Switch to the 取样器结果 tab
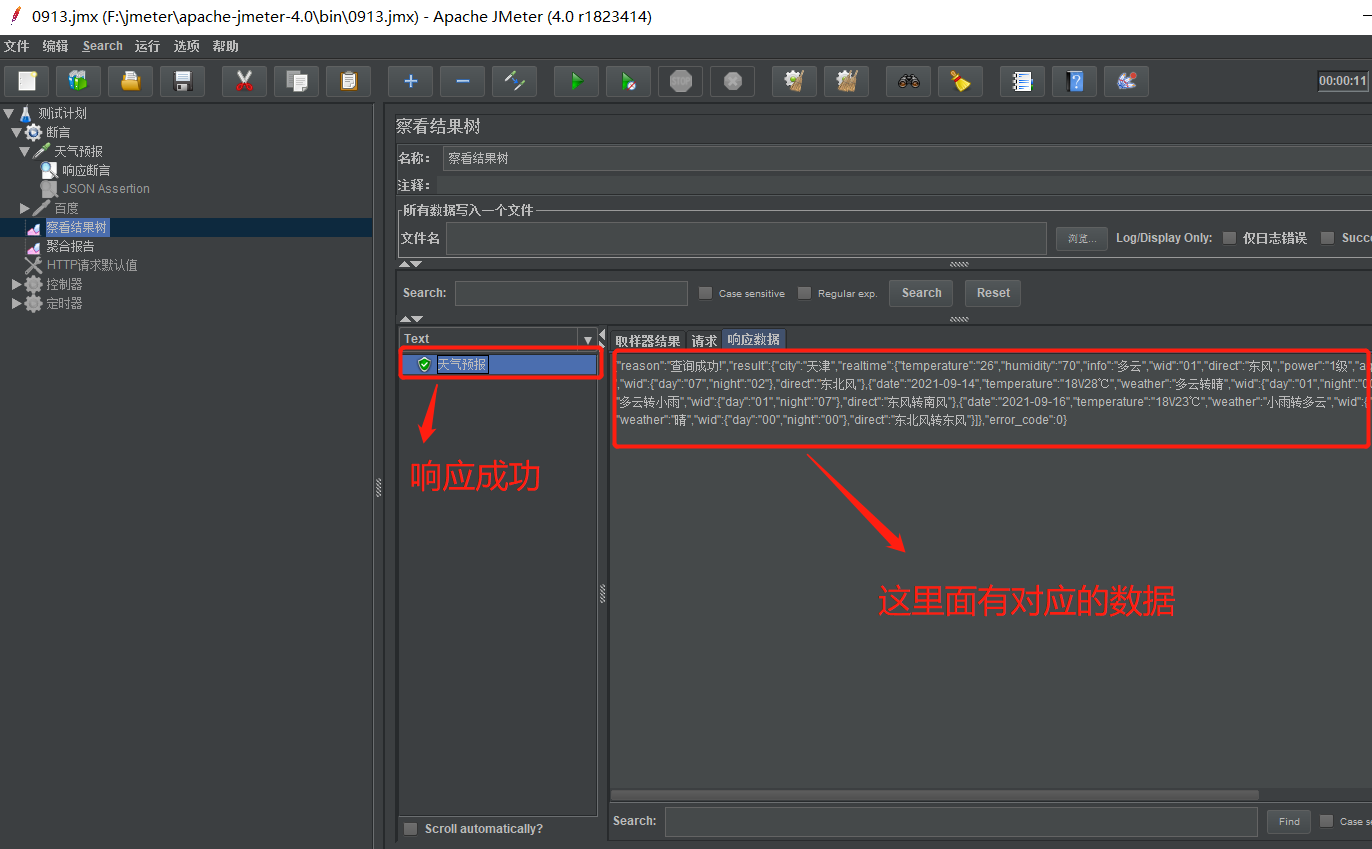Viewport: 1372px width, 849px height. 647,341
